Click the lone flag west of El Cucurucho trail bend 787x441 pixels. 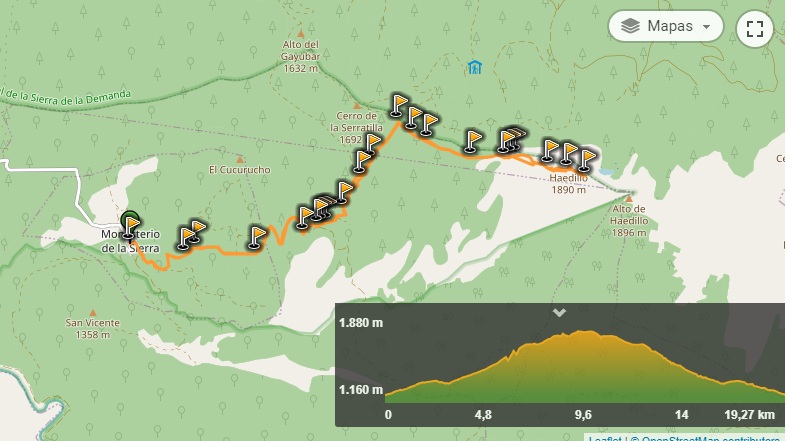[256, 237]
